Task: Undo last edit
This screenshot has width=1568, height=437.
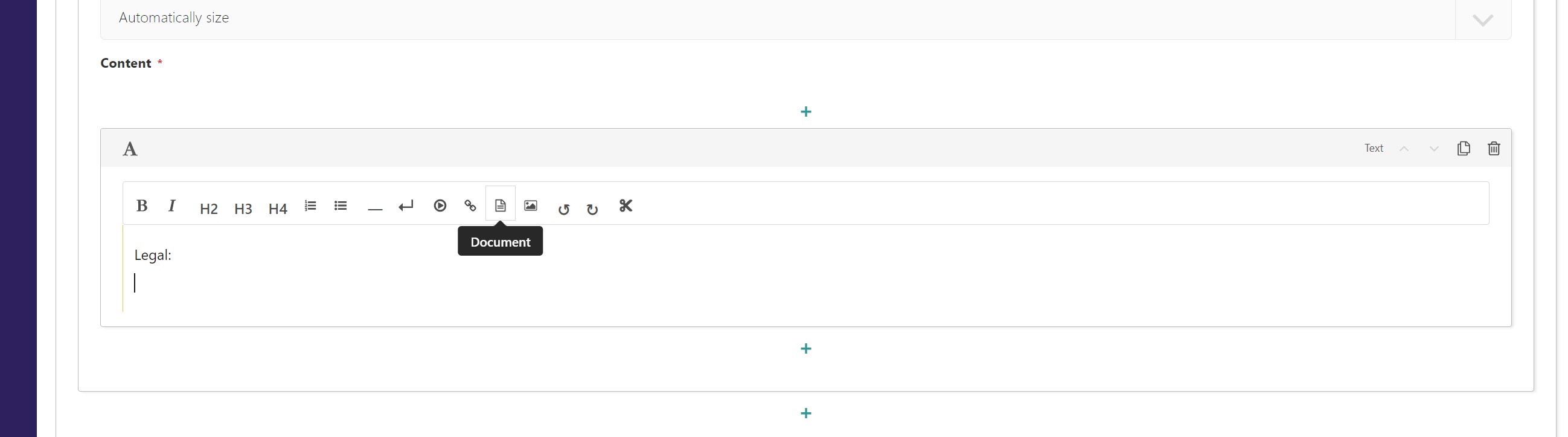Action: coord(564,209)
